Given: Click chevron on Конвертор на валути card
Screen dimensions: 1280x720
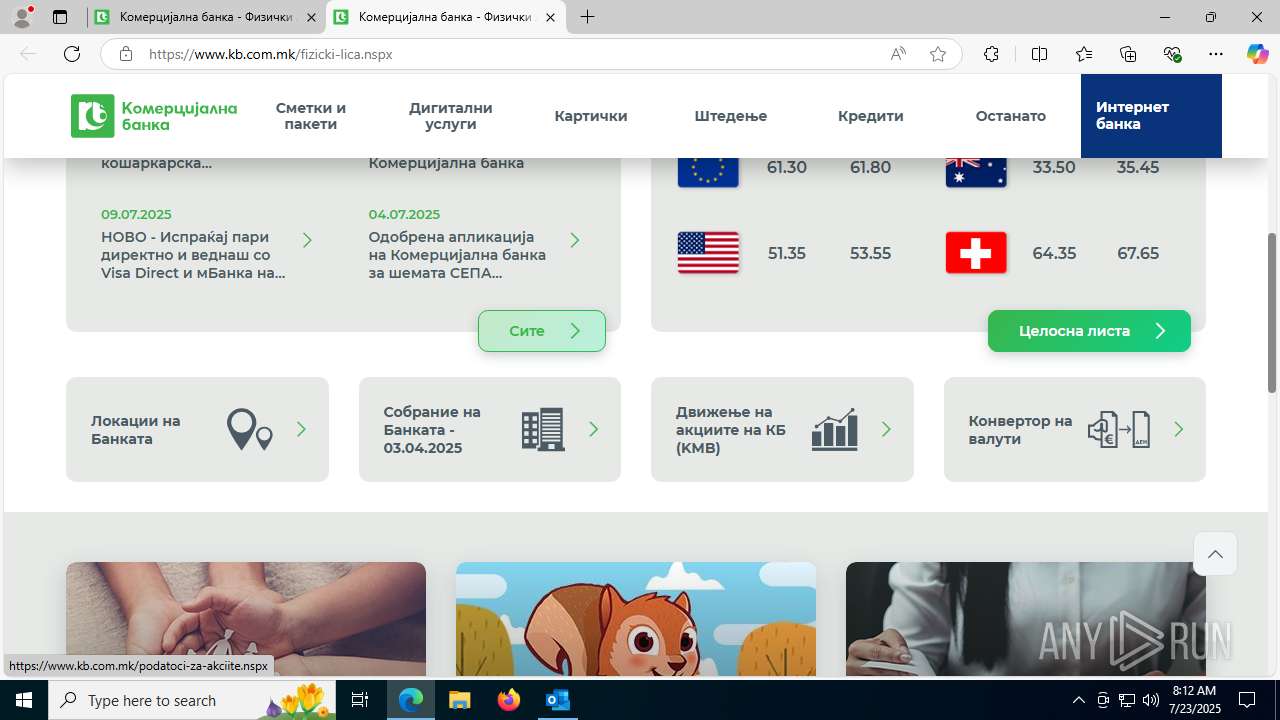Looking at the screenshot, I should coord(1178,429).
